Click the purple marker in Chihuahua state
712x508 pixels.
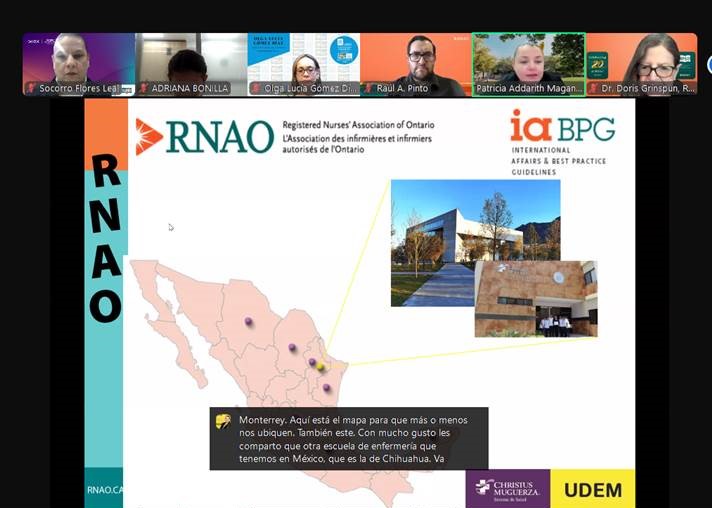coord(248,321)
